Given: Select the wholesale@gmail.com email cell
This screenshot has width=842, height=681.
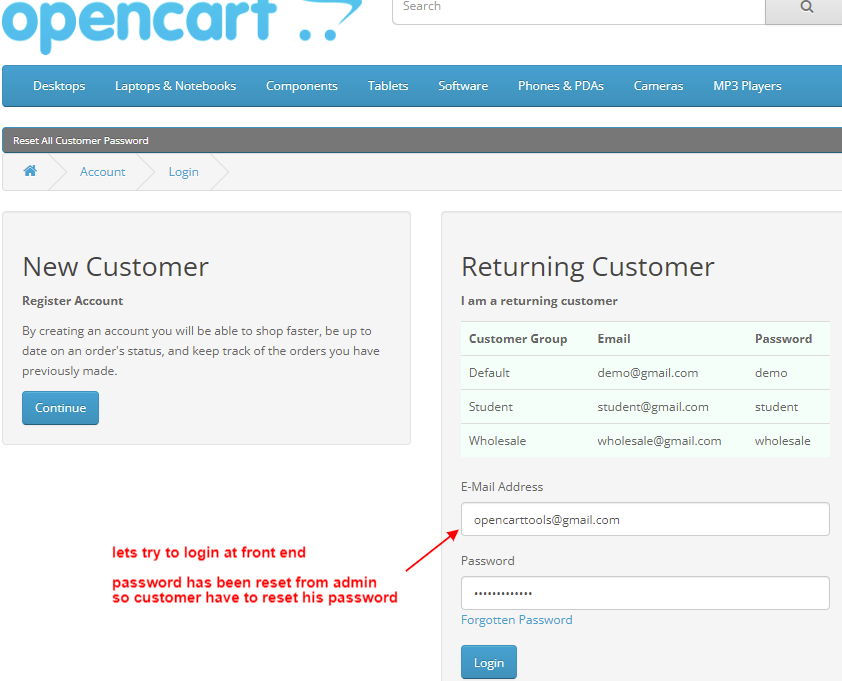Looking at the screenshot, I should pos(659,441).
